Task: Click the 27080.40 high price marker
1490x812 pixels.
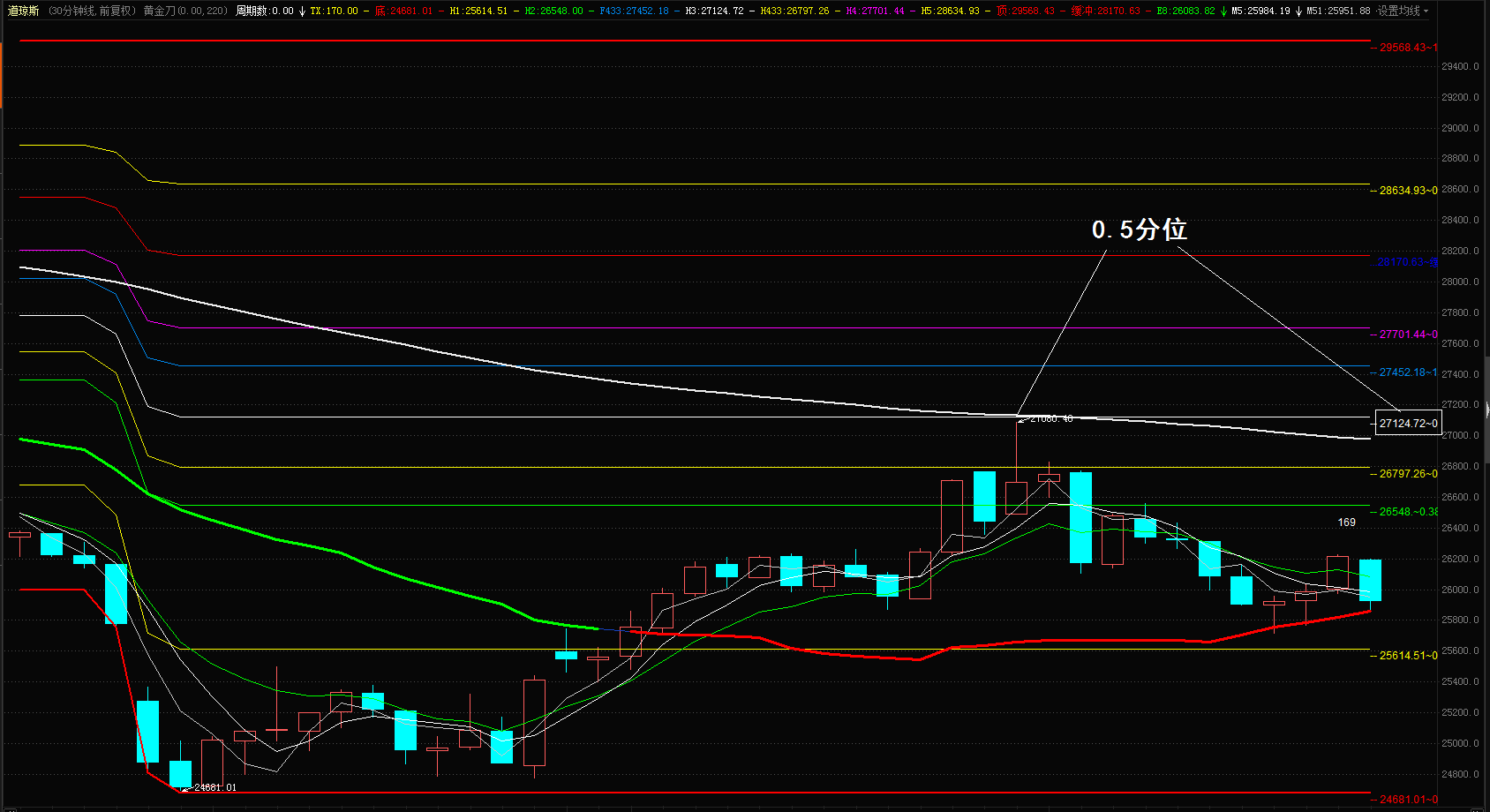Action: click(1051, 419)
